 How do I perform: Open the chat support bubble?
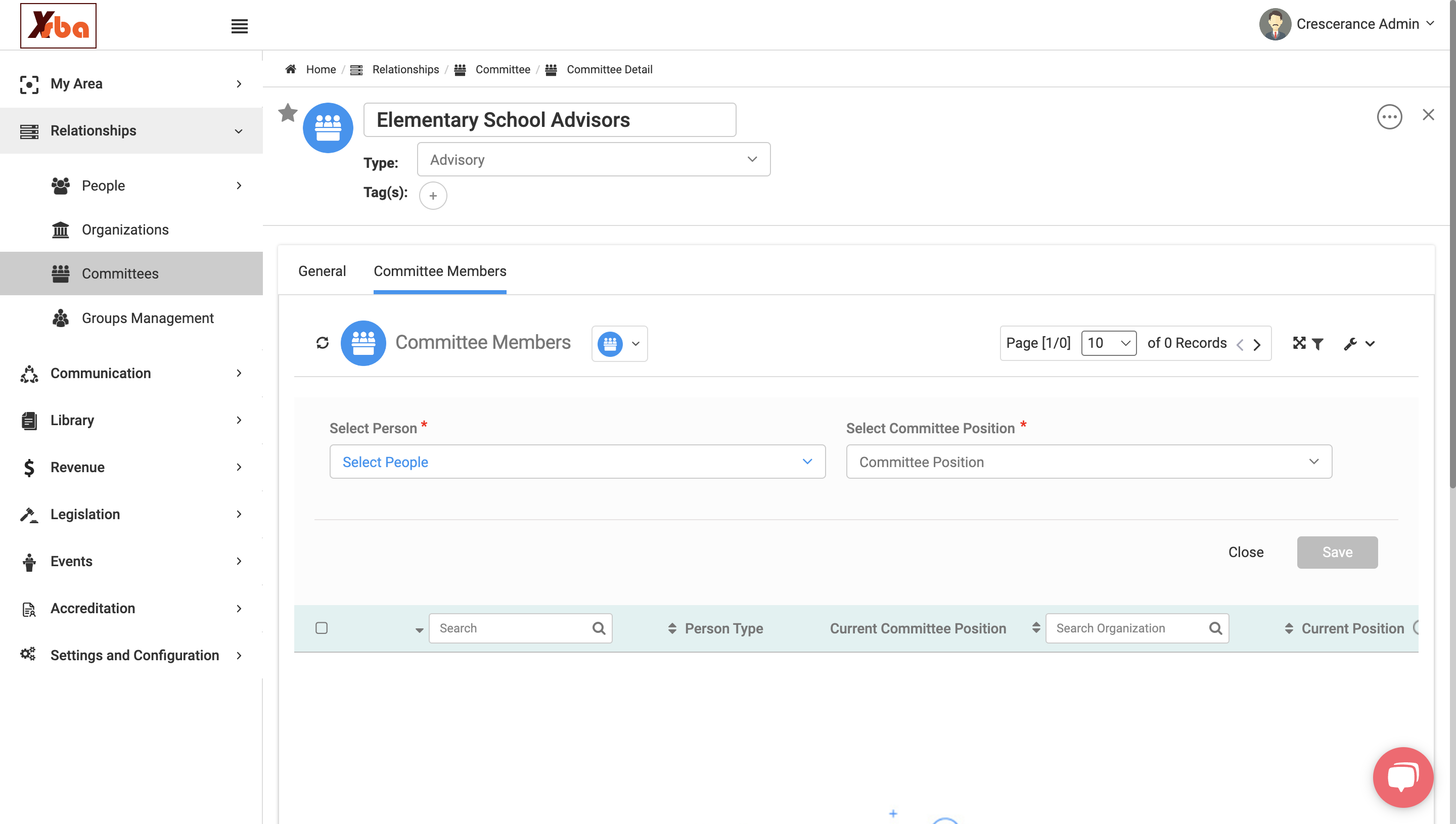(x=1402, y=777)
